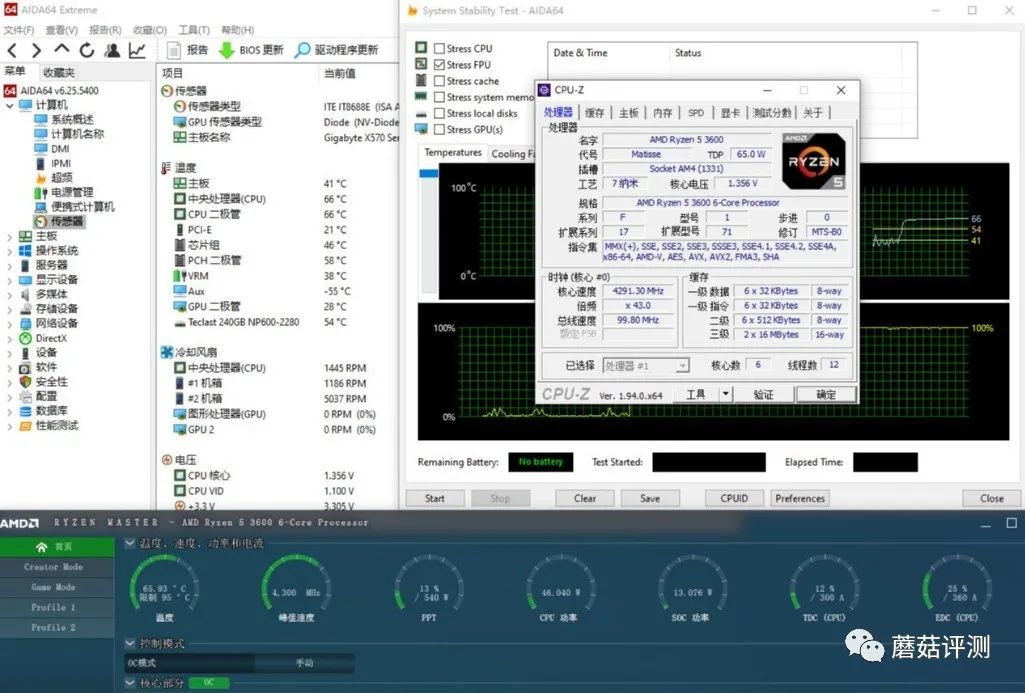Click Close button in stability test
This screenshot has height=693, width=1025.
click(x=991, y=499)
